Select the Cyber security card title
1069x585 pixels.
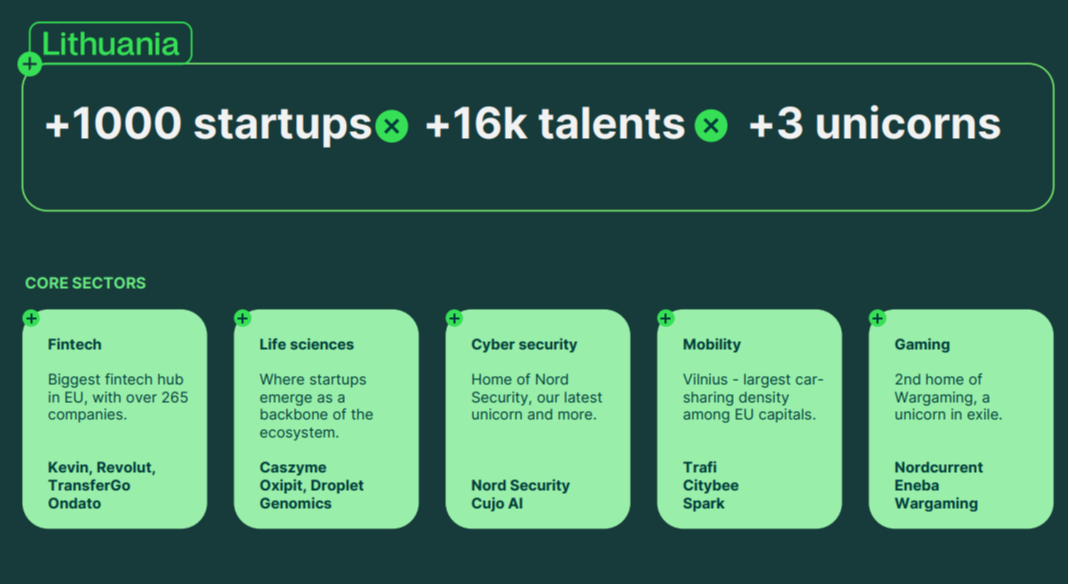524,344
